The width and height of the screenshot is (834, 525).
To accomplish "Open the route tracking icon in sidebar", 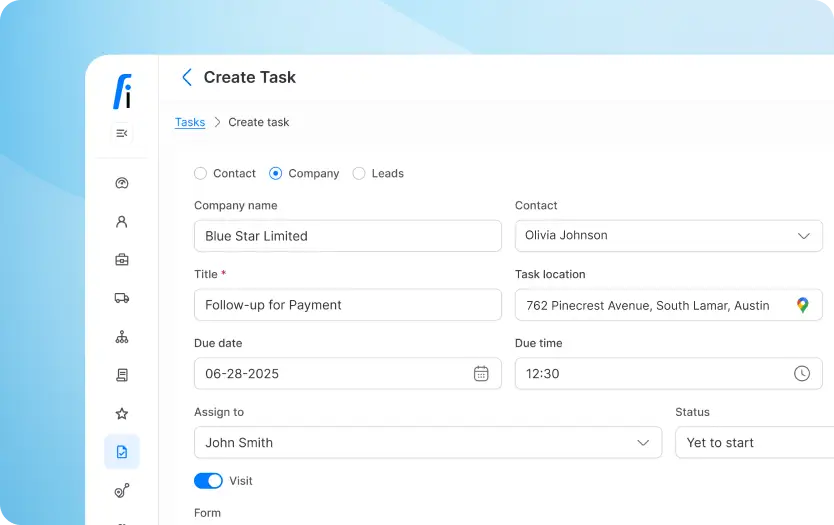I will tap(122, 490).
